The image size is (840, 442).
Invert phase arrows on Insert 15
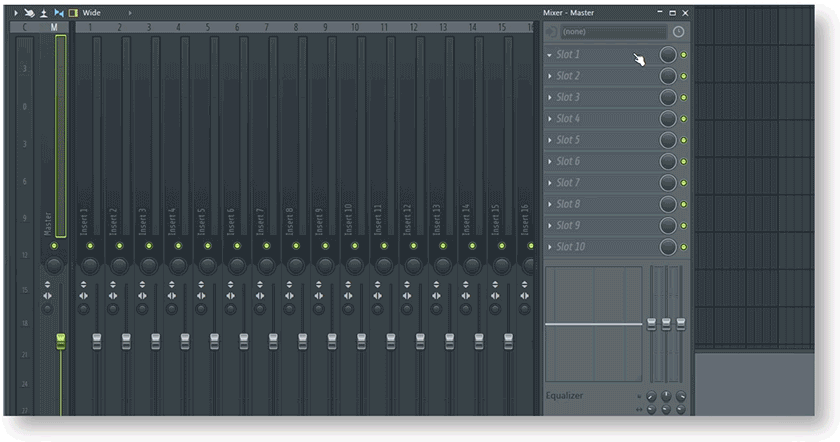[495, 284]
